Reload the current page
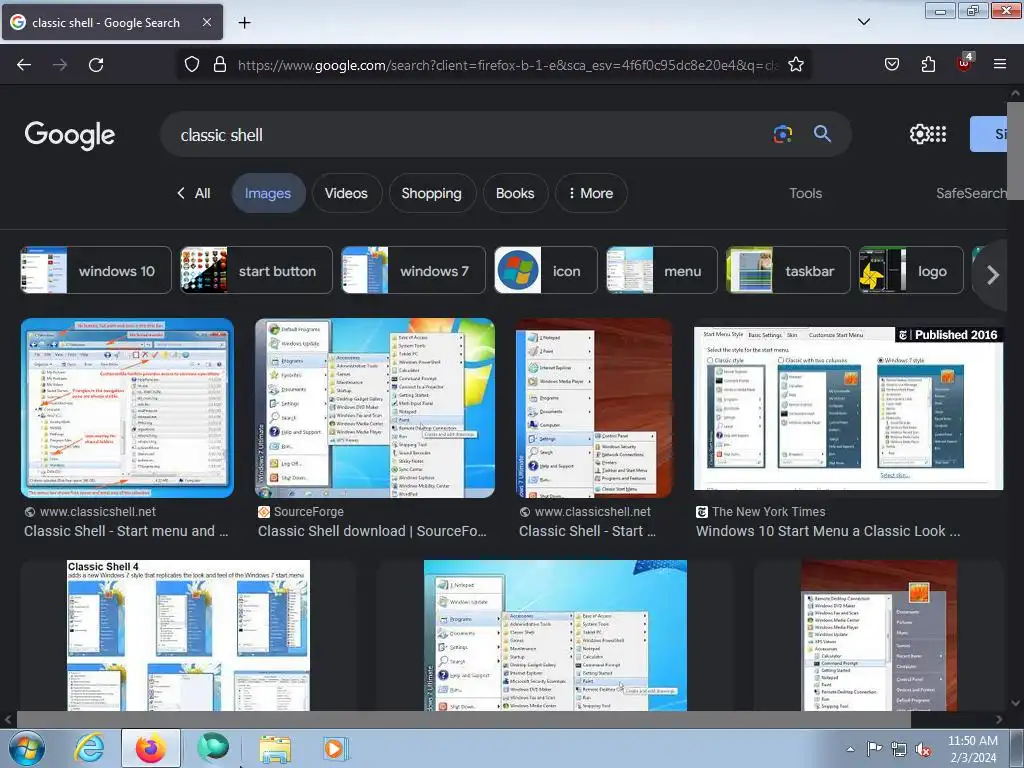Viewport: 1024px width, 768px height. [96, 65]
